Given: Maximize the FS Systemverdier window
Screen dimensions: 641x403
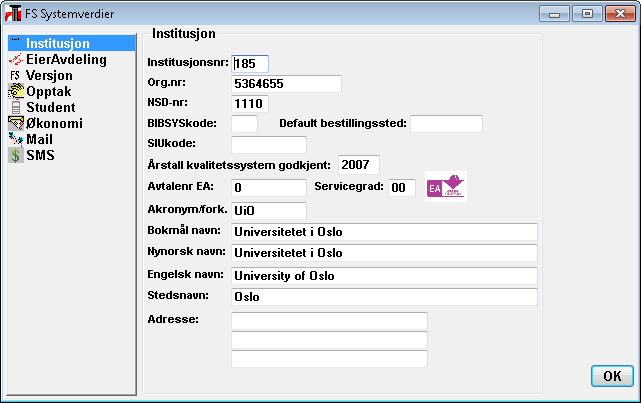Looking at the screenshot, I should point(587,14).
